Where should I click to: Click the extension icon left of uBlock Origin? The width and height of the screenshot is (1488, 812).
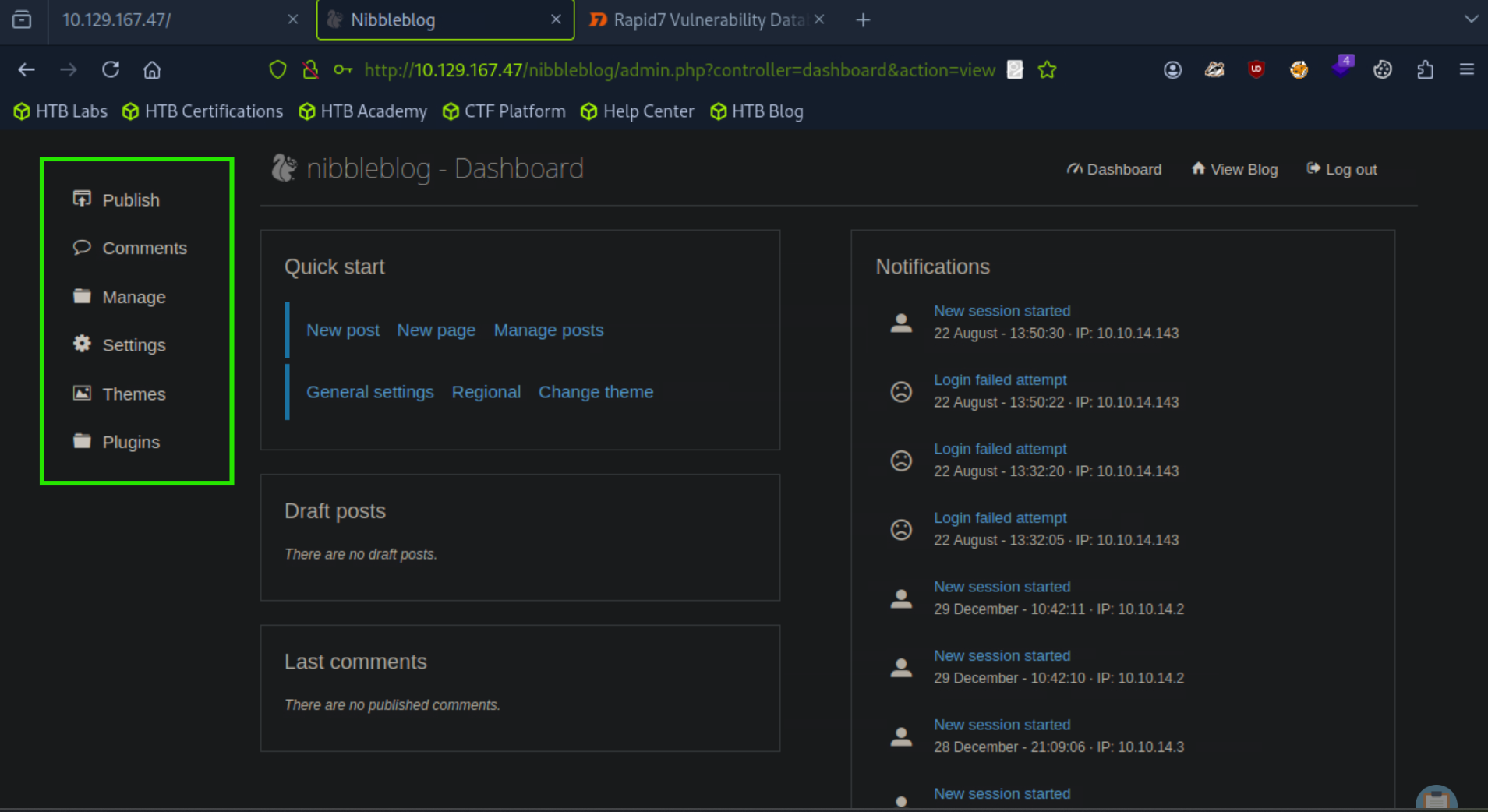click(1214, 69)
